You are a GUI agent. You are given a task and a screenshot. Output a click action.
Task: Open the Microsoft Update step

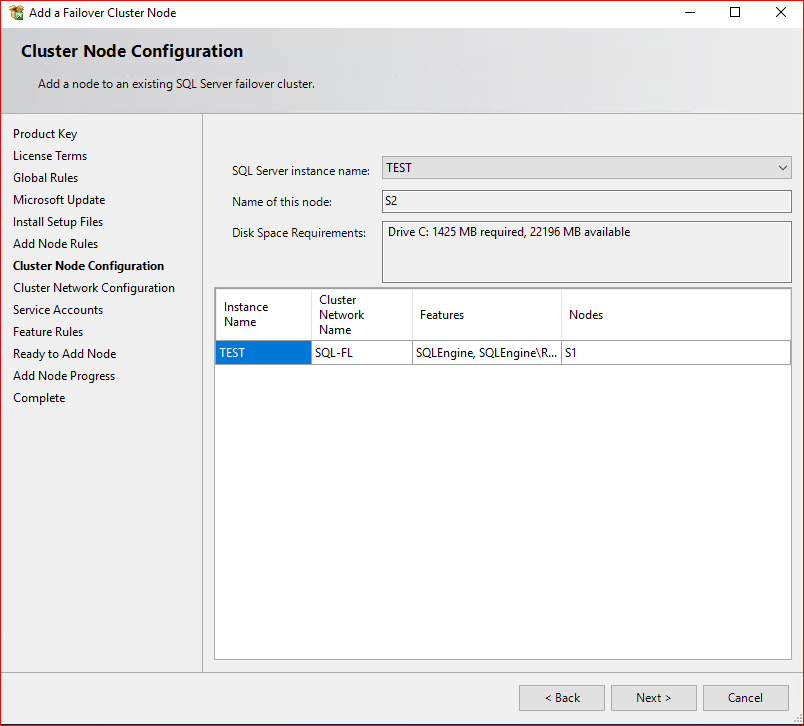pyautogui.click(x=59, y=200)
